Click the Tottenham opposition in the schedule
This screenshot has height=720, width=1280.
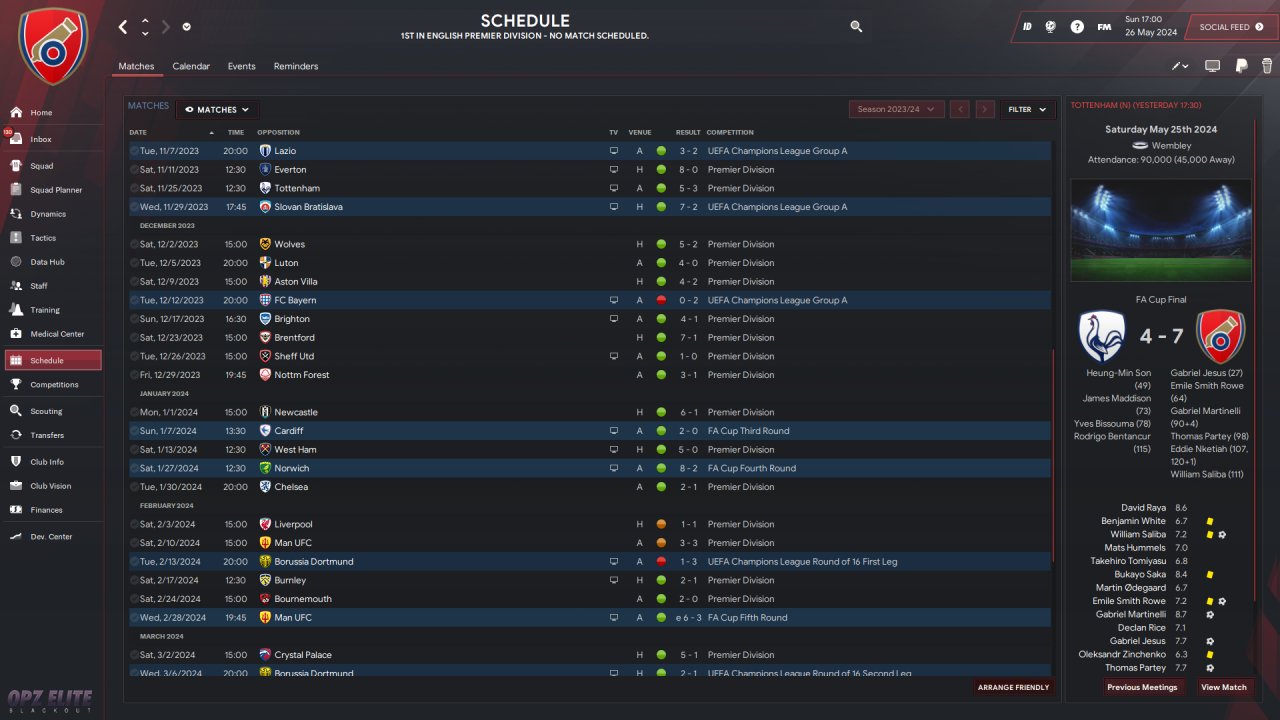coord(297,188)
